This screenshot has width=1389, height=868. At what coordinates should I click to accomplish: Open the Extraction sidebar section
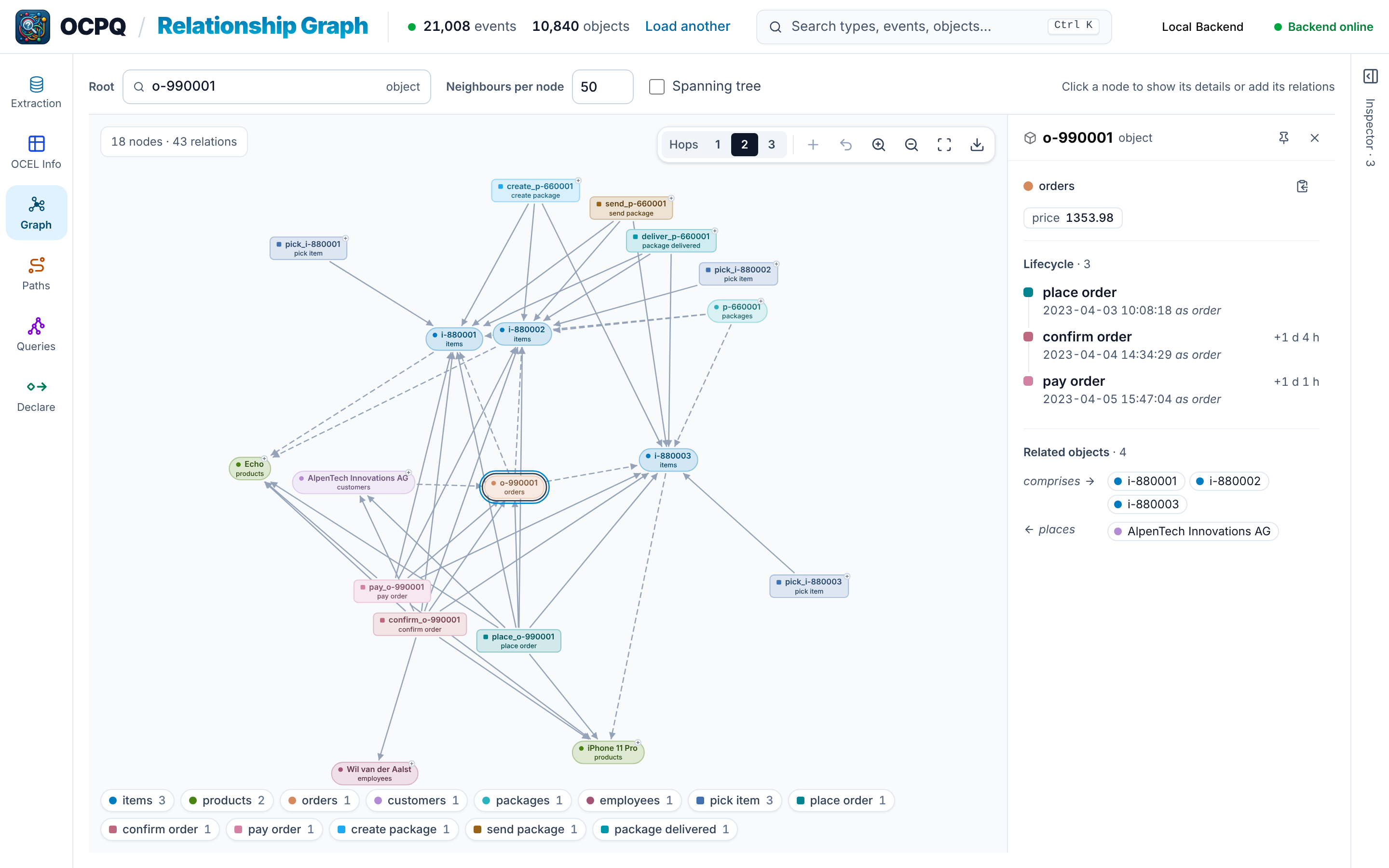pos(36,92)
